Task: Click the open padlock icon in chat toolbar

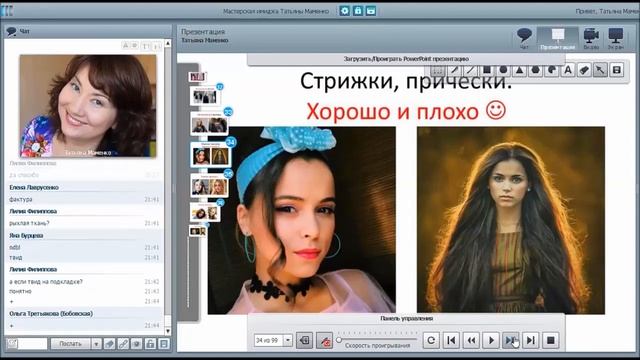Action: (x=150, y=344)
